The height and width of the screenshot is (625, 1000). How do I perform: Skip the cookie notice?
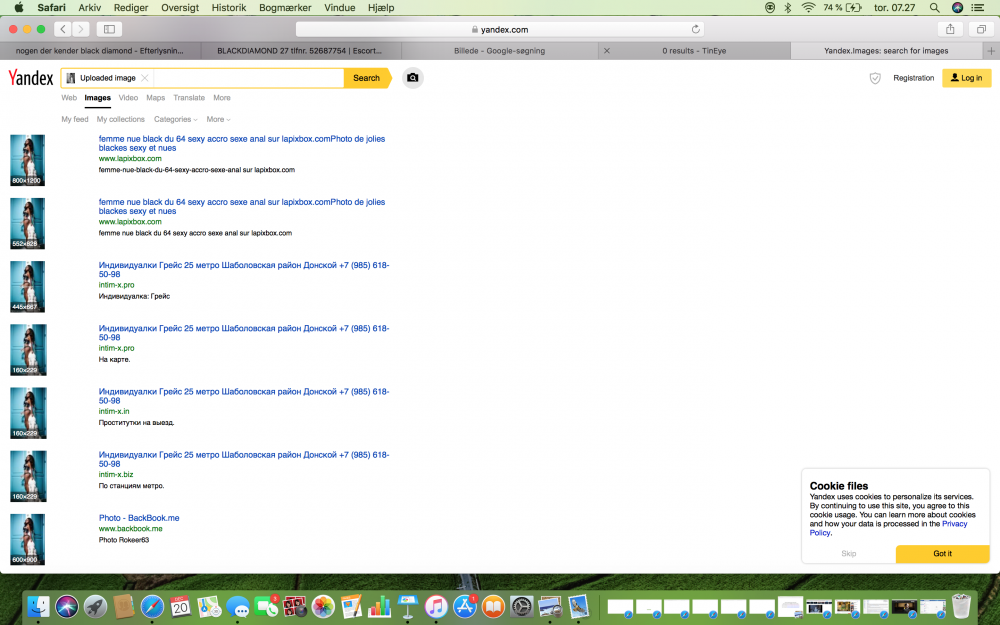pyautogui.click(x=848, y=554)
